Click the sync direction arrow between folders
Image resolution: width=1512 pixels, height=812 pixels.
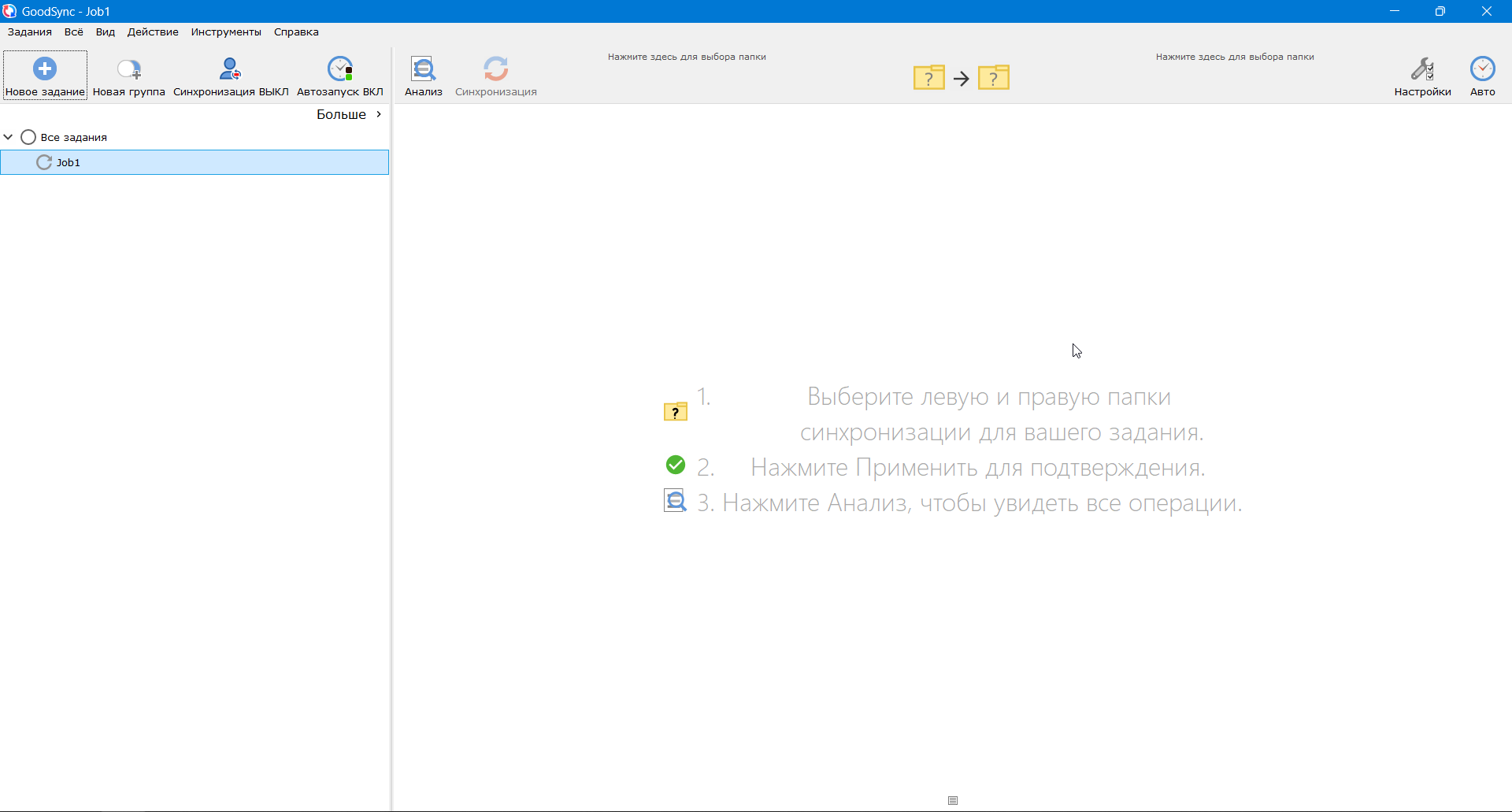[x=961, y=79]
